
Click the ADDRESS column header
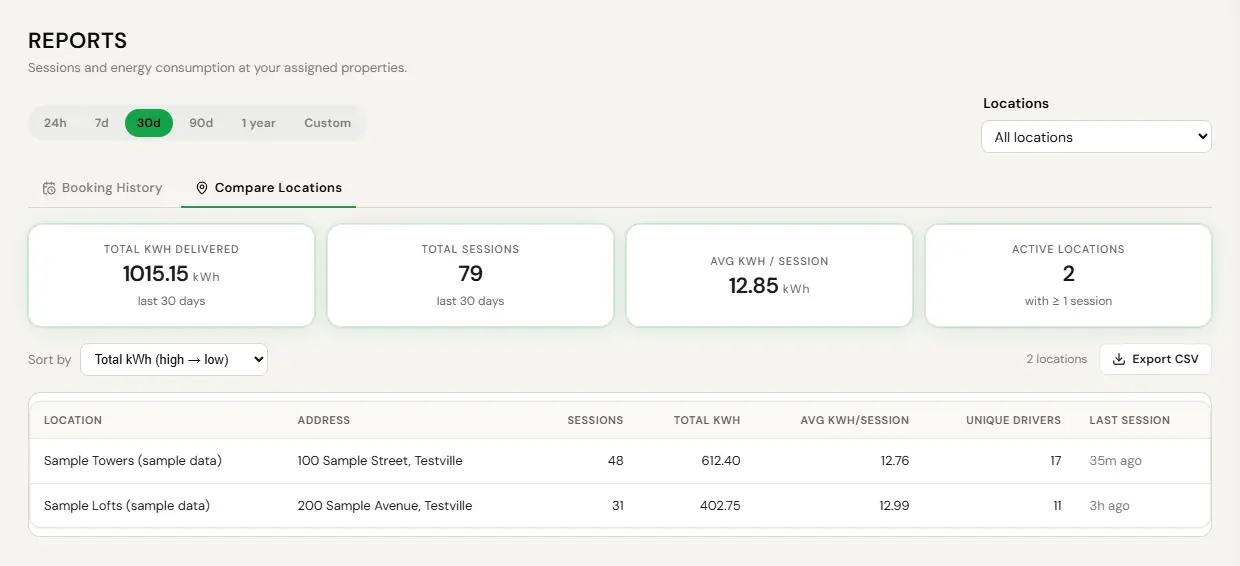[324, 420]
